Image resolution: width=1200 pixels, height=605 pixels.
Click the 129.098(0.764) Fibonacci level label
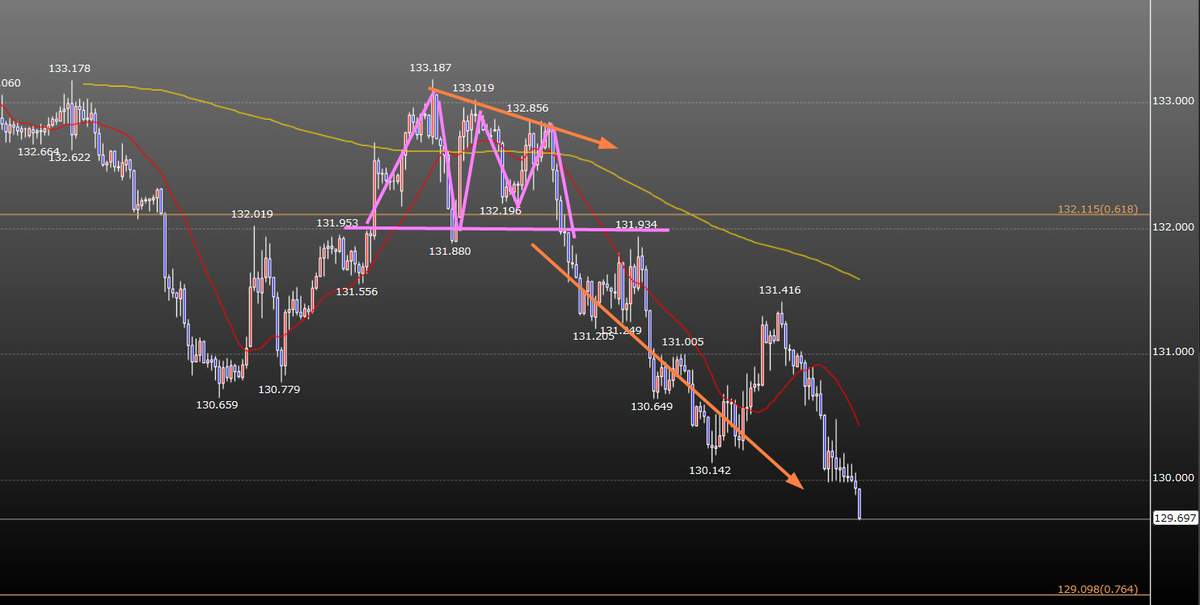1096,590
